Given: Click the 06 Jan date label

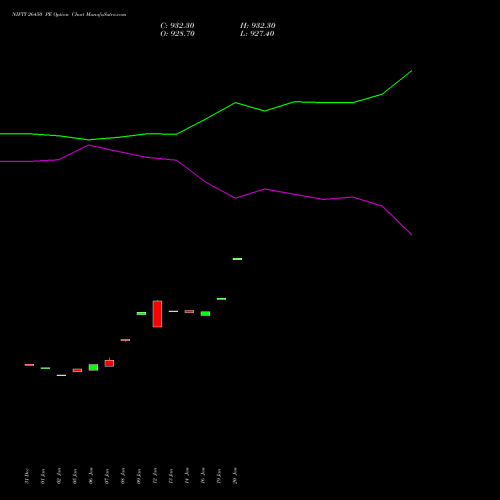Looking at the screenshot, I should [x=91, y=476].
